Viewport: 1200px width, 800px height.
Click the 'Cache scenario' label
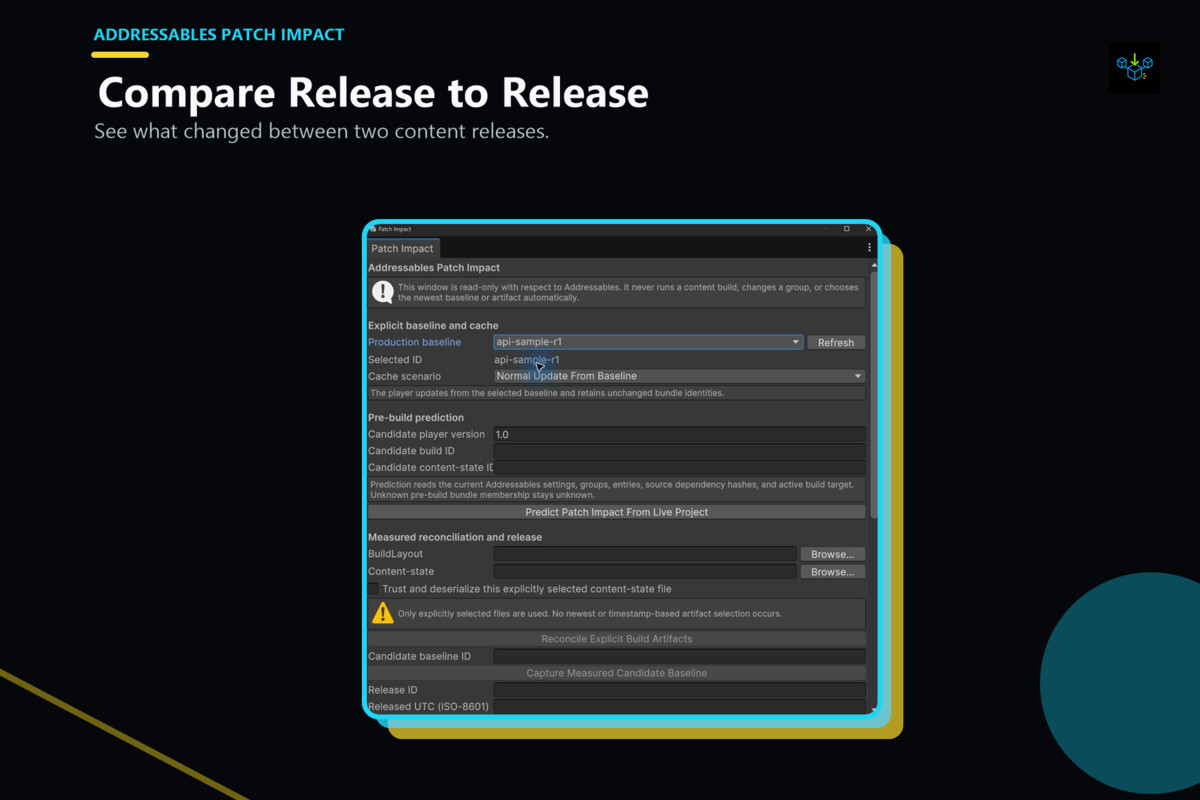[404, 376]
